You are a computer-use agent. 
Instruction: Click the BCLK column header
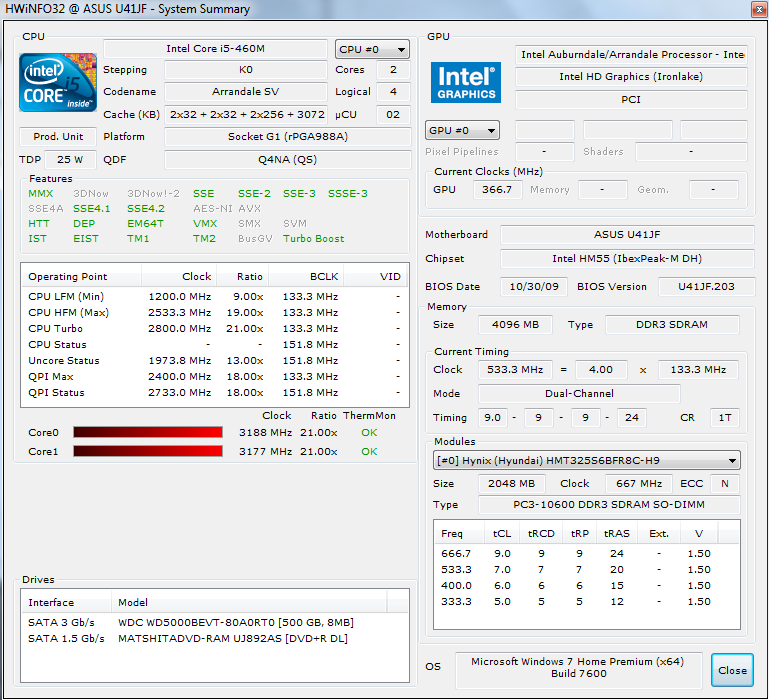(x=306, y=276)
